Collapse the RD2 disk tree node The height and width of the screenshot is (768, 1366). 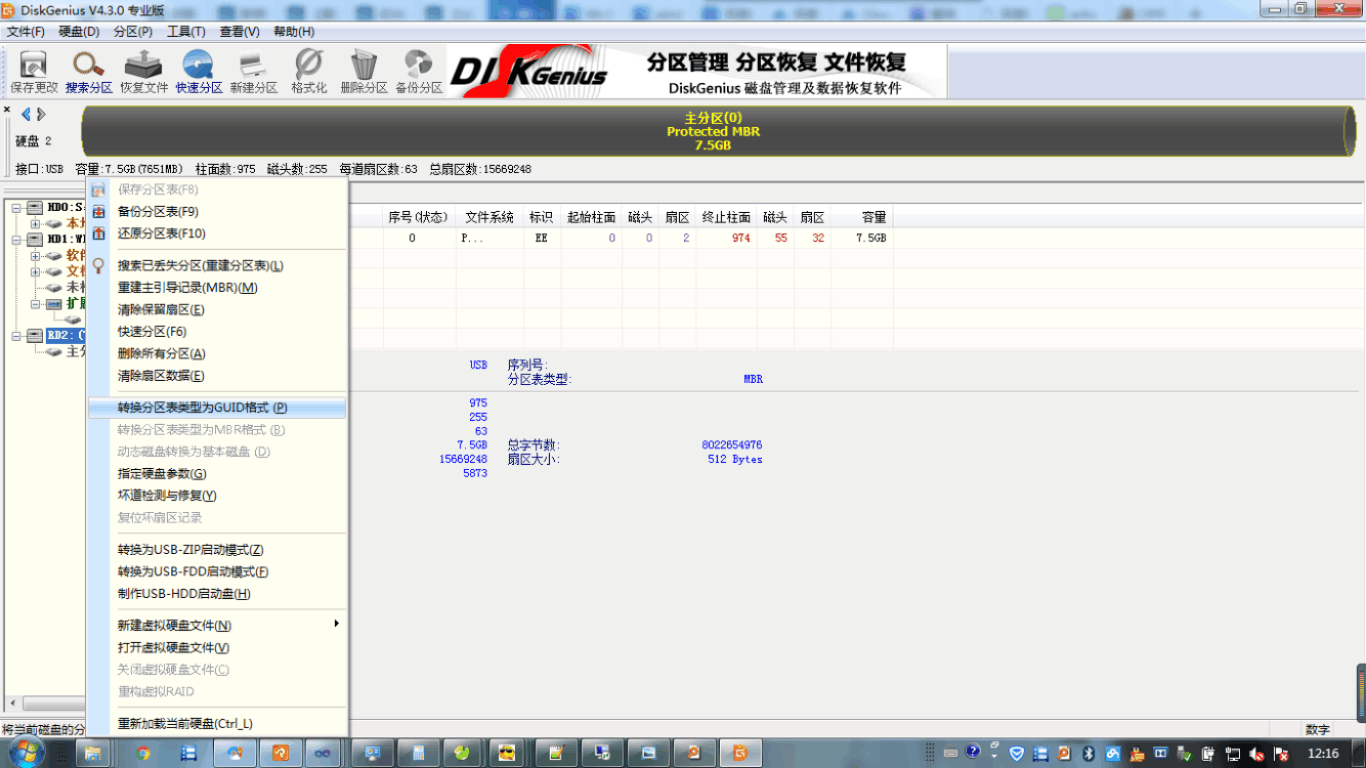16,335
